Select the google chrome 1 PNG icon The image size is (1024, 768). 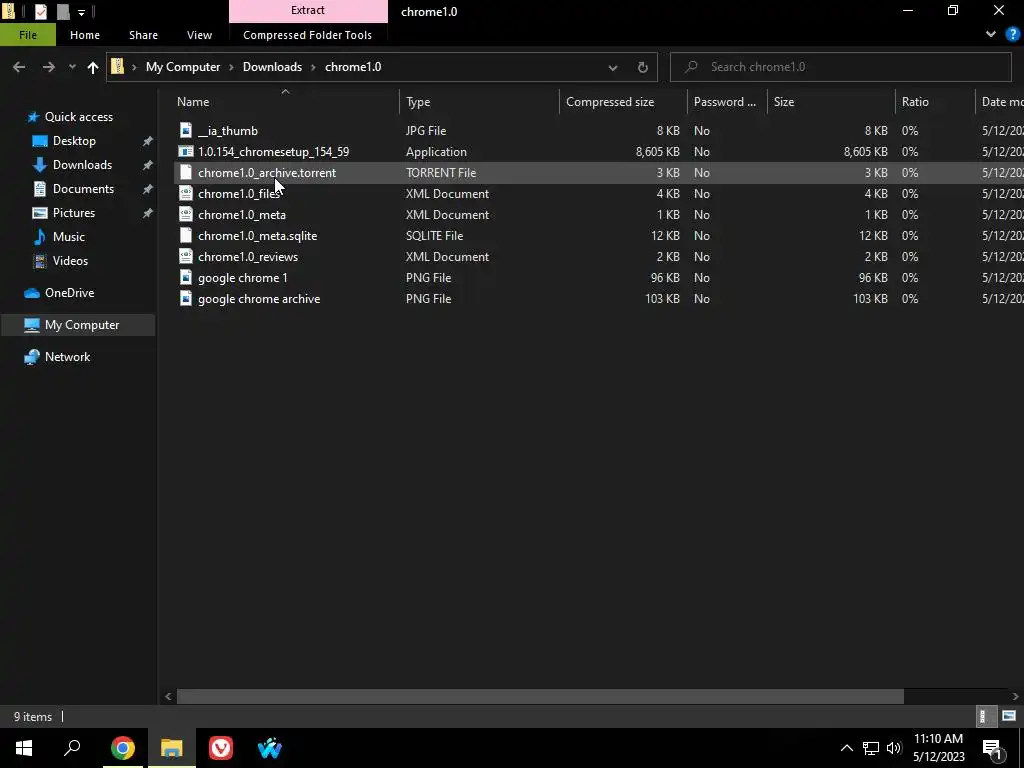tap(186, 278)
